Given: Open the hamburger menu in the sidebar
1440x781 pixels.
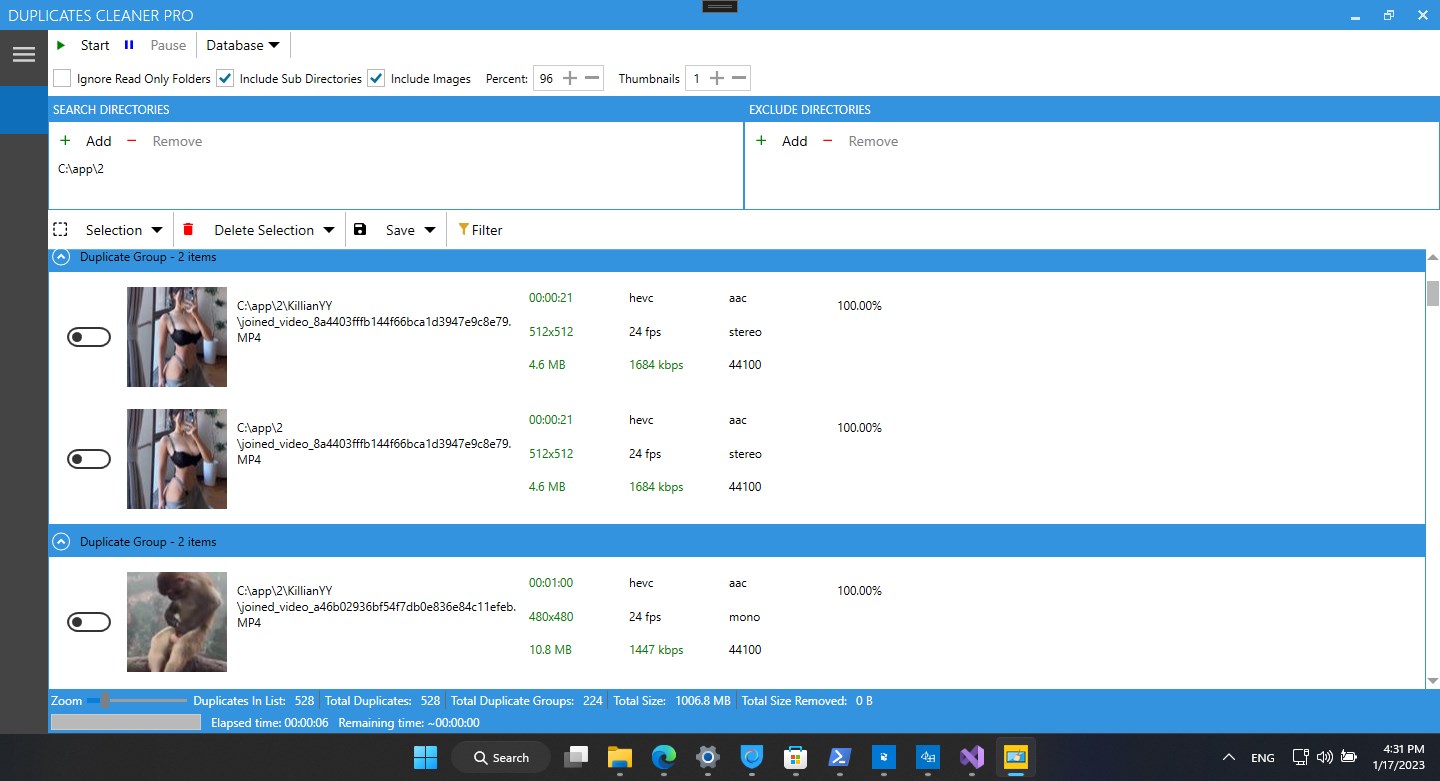Looking at the screenshot, I should point(24,54).
